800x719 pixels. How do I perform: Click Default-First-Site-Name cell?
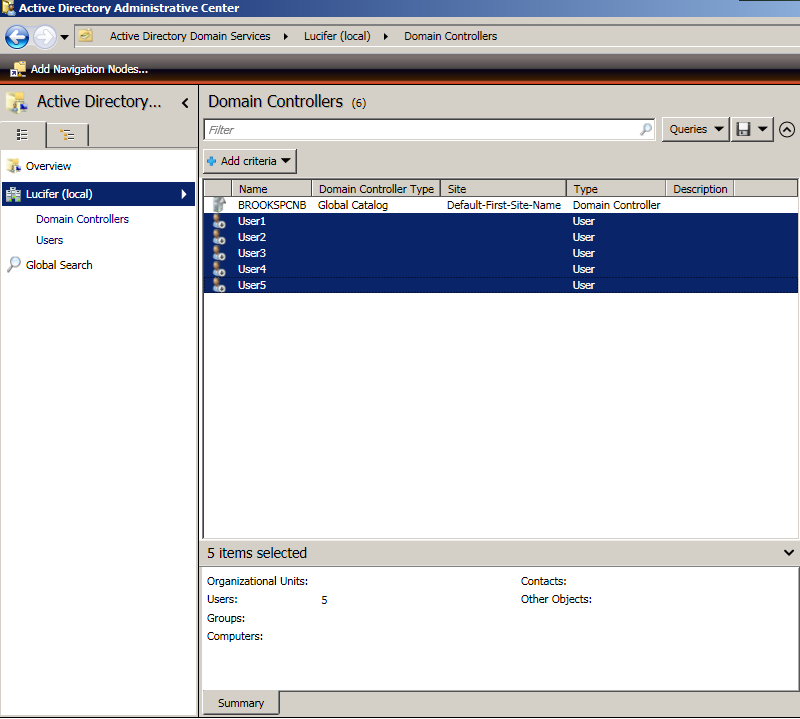tap(504, 205)
